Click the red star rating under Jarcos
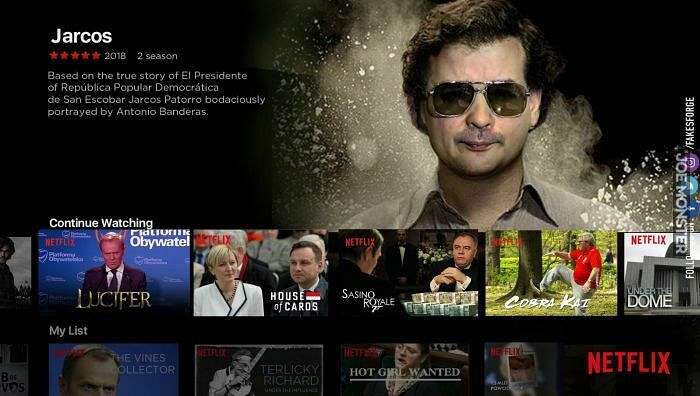Screen dimensions: 700x396 point(75,56)
